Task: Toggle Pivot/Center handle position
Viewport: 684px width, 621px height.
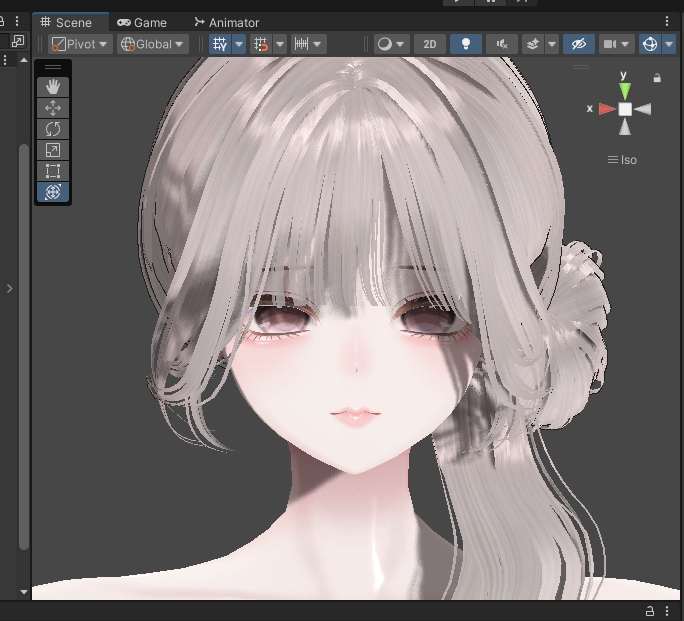Action: tap(80, 44)
